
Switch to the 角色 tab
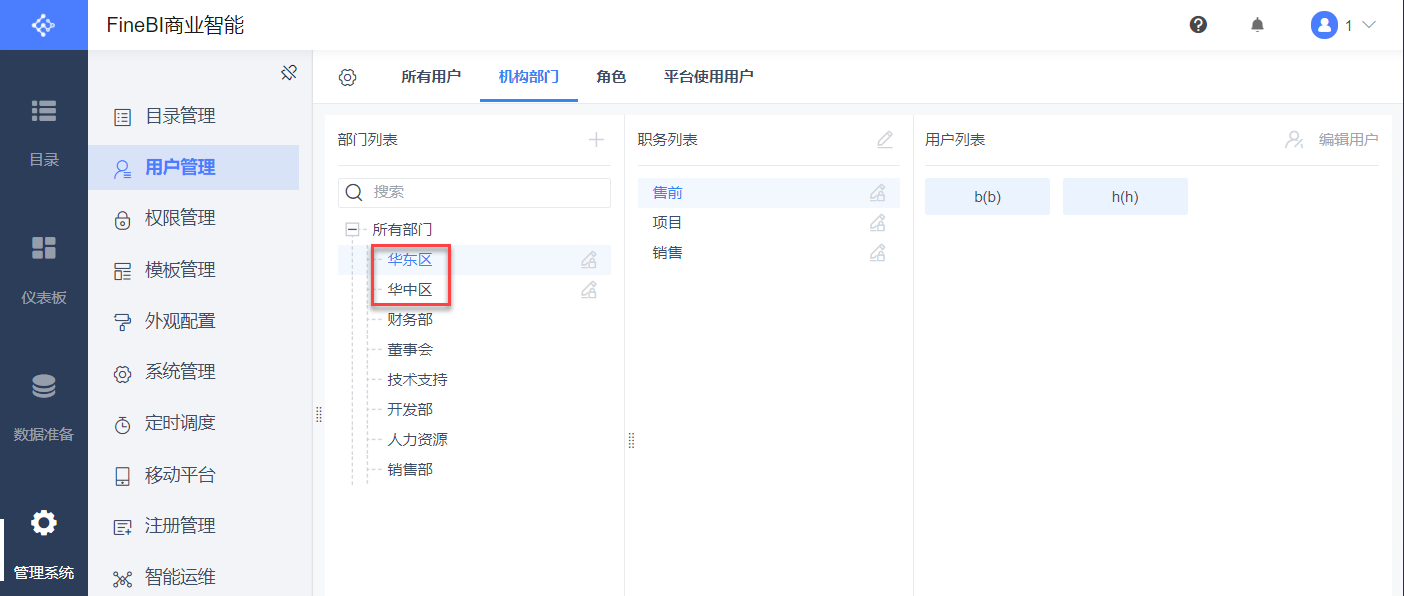pos(611,77)
